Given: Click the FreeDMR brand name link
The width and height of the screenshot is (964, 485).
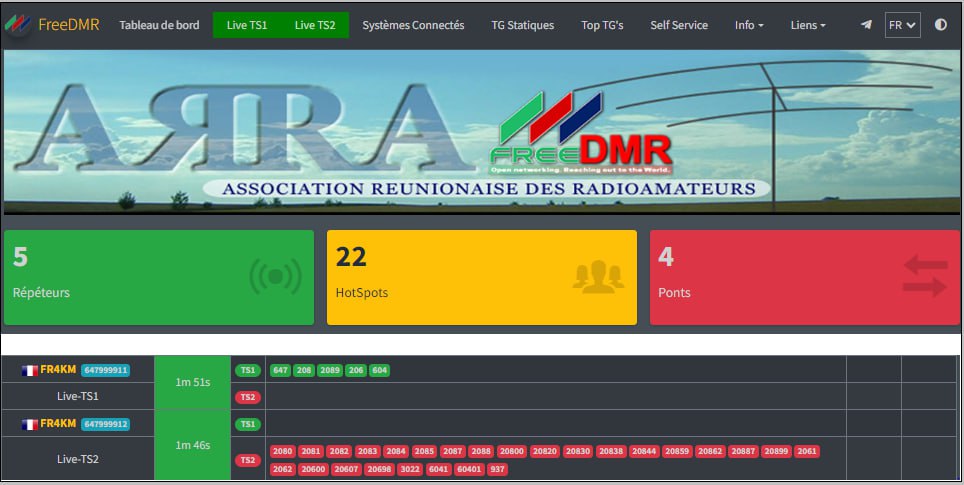Looking at the screenshot, I should click(x=69, y=25).
